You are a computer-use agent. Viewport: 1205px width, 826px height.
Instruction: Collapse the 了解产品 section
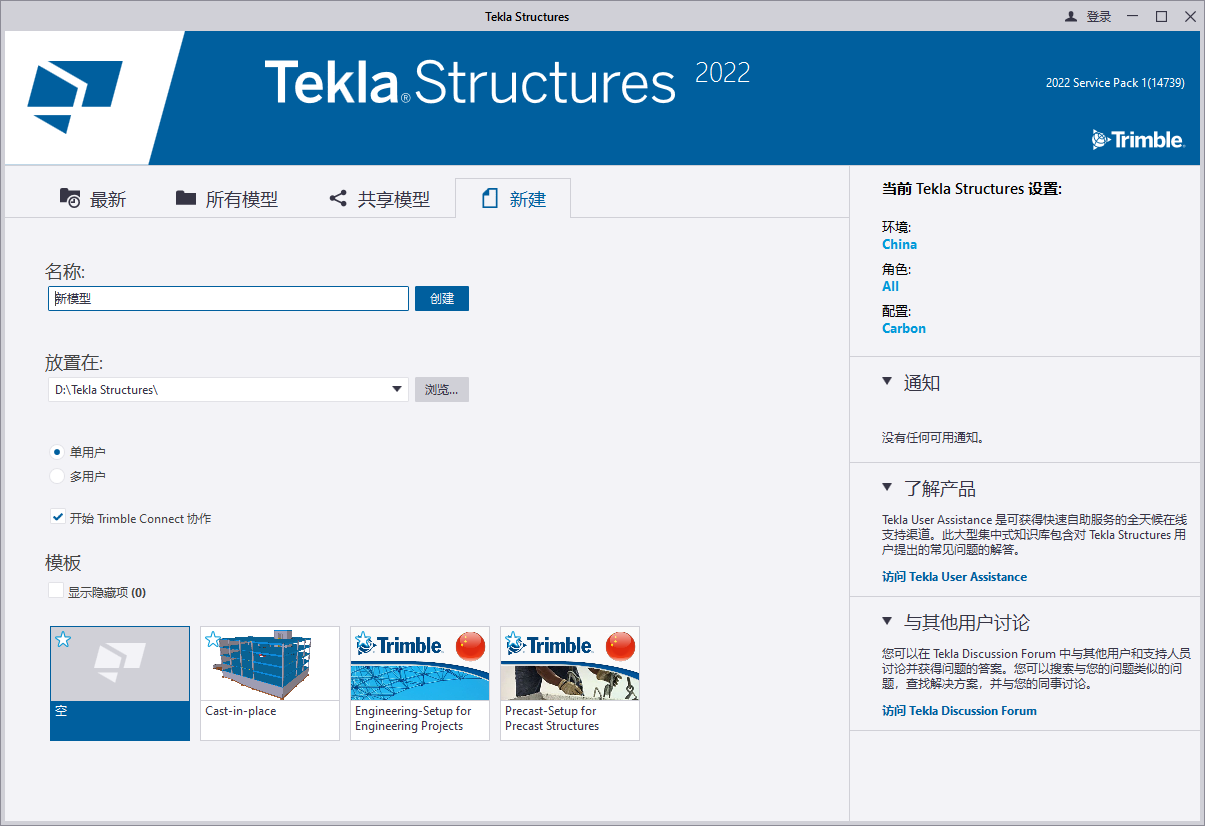pos(885,488)
